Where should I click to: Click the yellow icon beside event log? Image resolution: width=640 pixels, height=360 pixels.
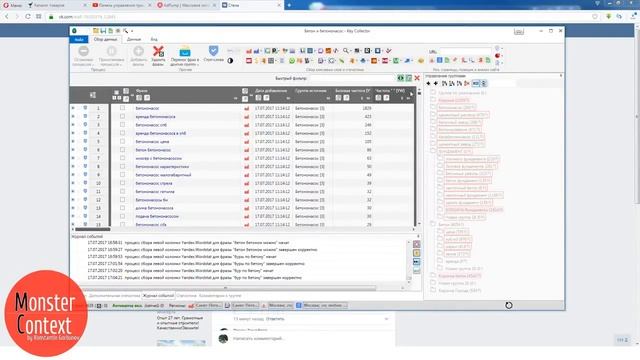[x=416, y=253]
